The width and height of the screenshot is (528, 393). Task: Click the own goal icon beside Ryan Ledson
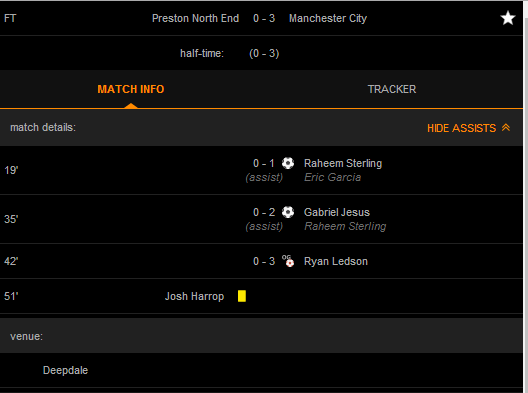point(288,261)
